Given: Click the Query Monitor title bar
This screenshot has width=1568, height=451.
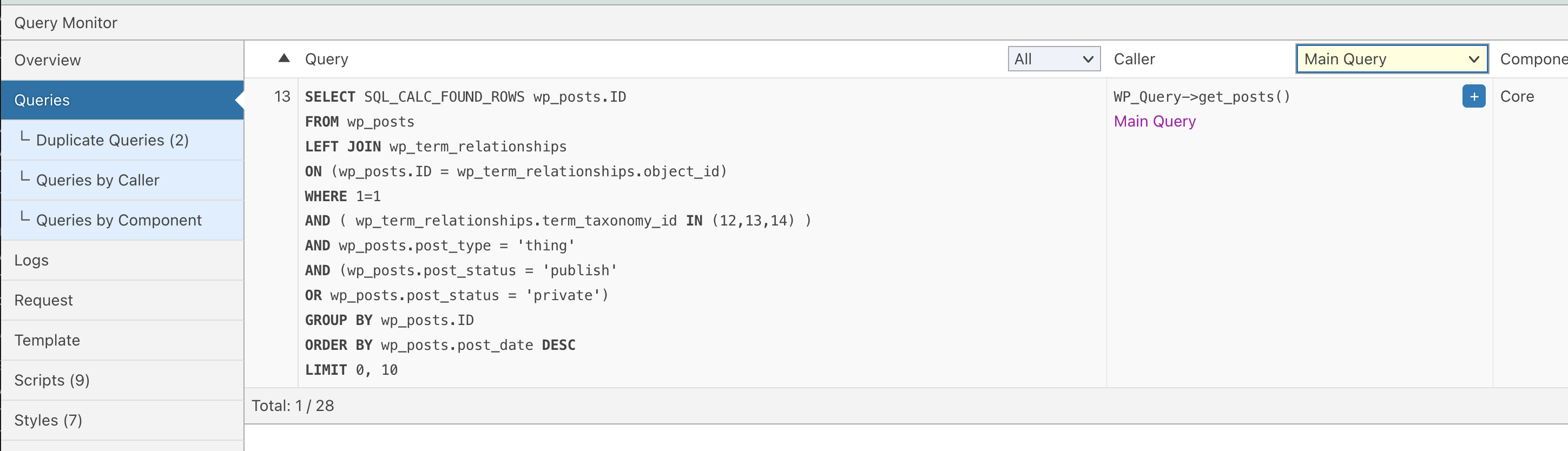Looking at the screenshot, I should (x=66, y=23).
